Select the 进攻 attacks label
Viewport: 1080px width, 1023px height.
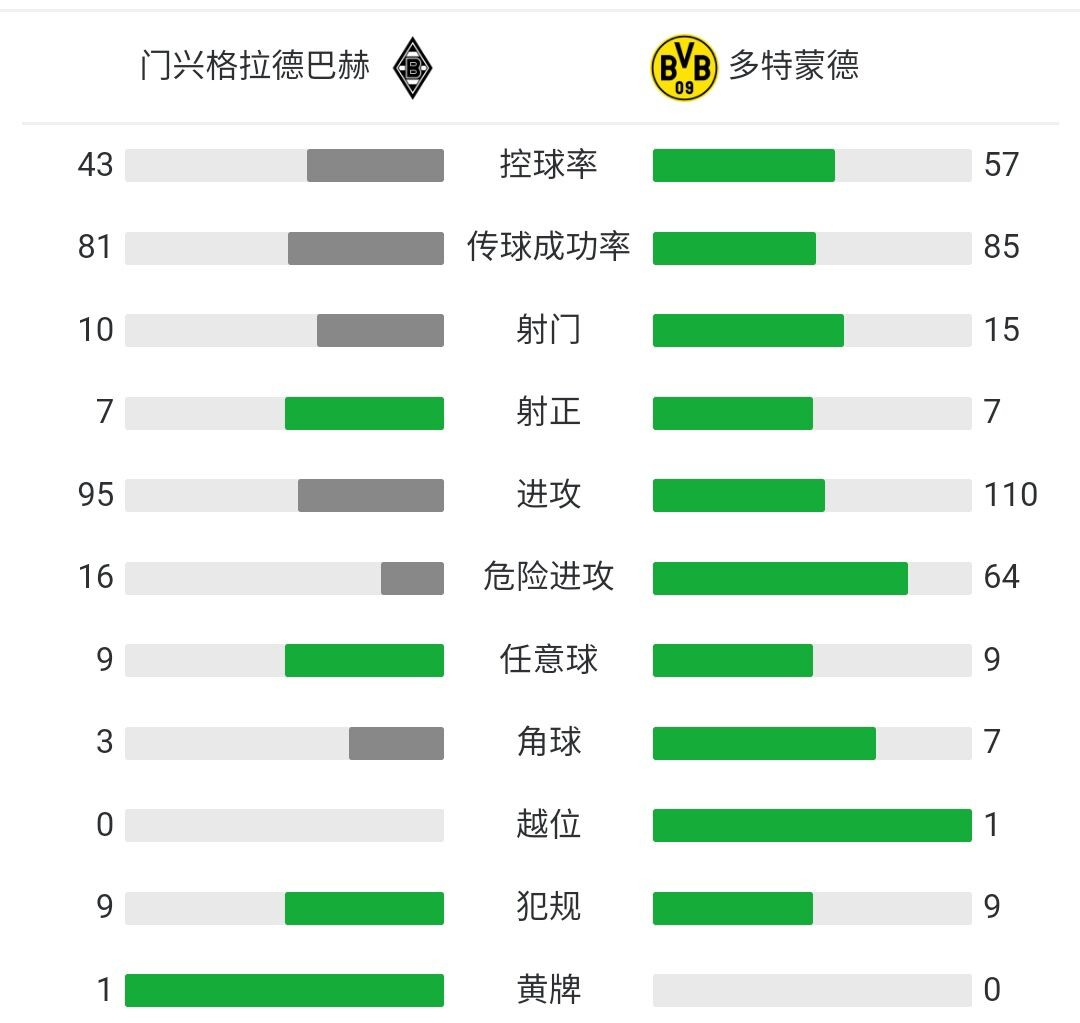click(x=548, y=495)
